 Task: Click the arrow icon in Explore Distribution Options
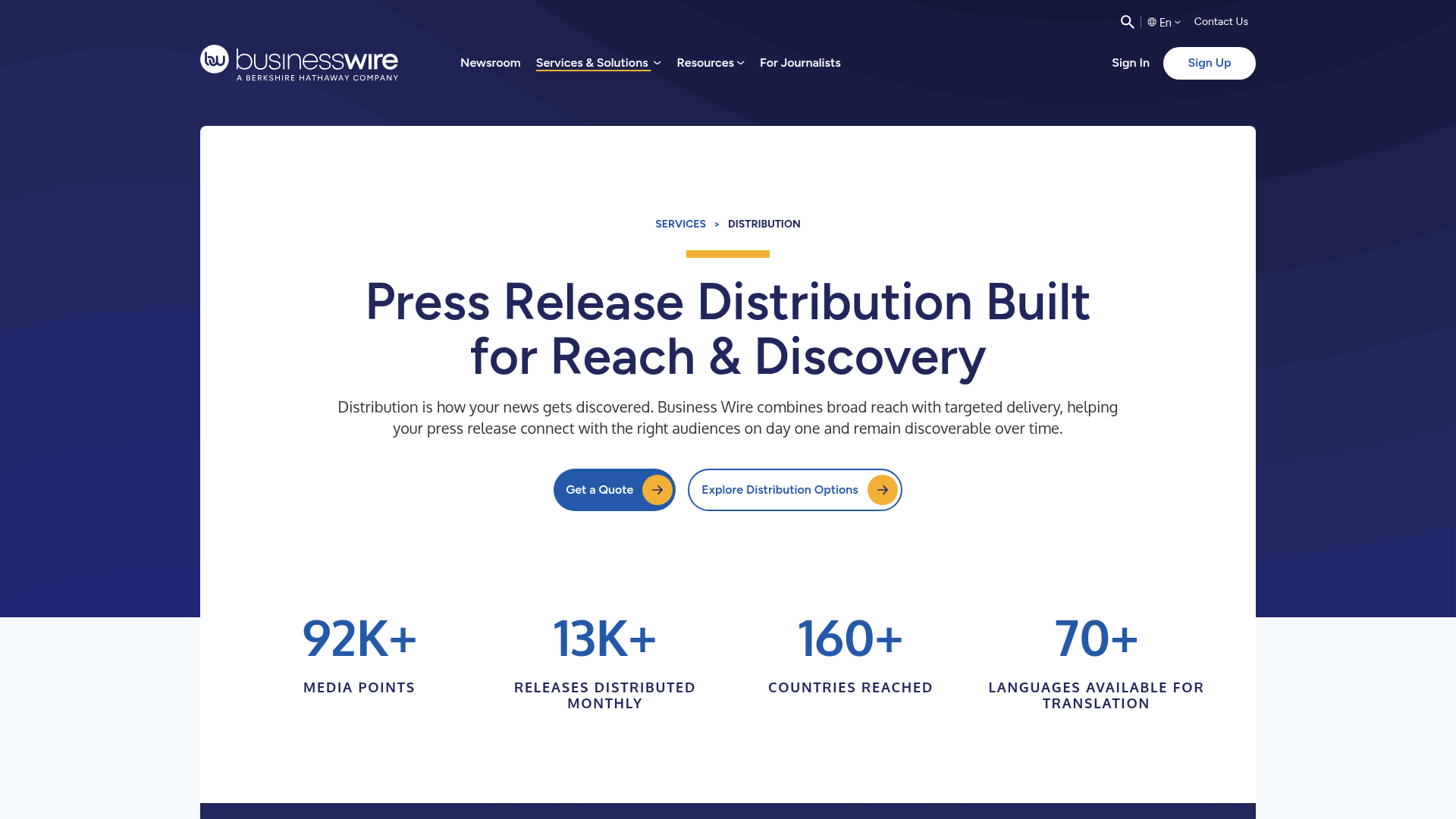tap(883, 490)
